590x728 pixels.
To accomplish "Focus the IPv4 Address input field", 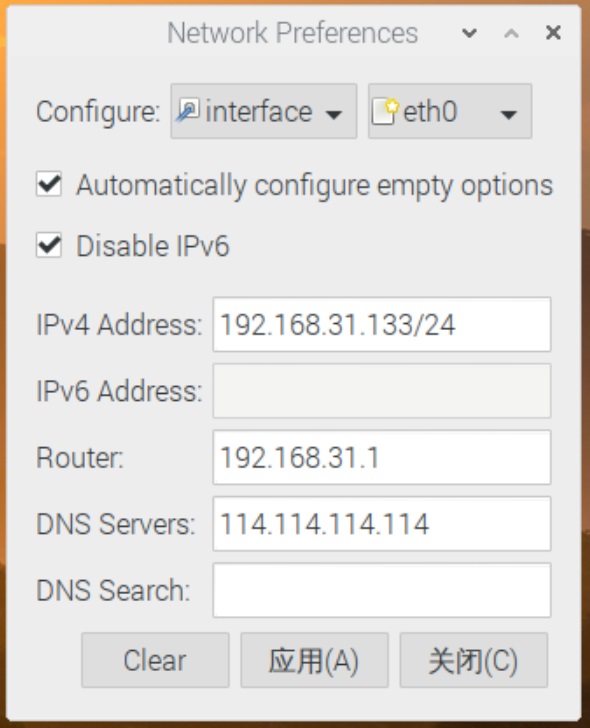I will (x=382, y=325).
